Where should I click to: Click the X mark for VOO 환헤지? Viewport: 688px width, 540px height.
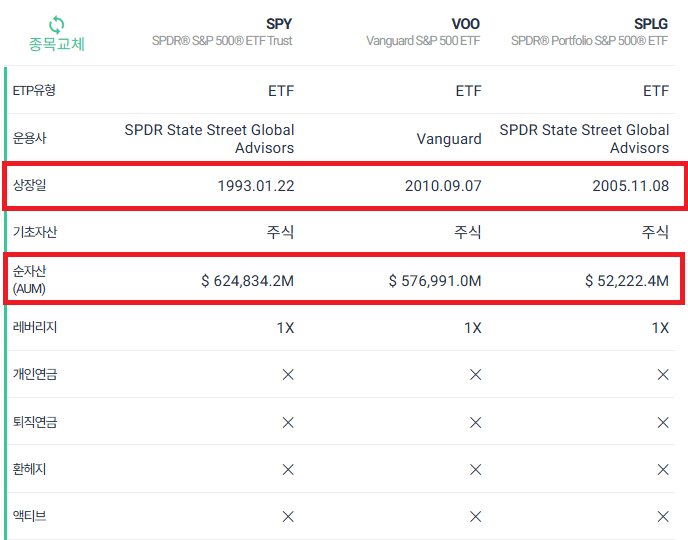pos(475,470)
